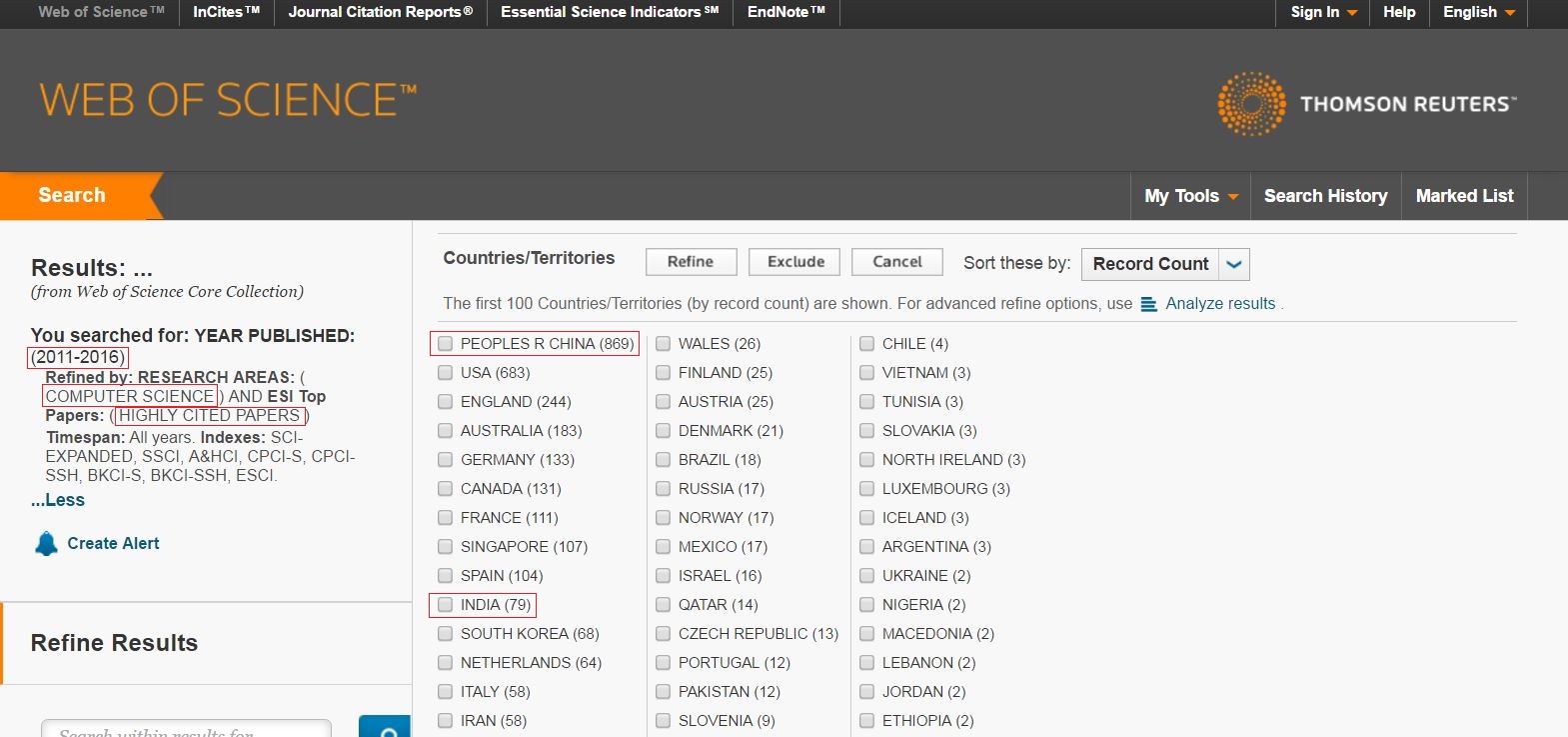This screenshot has width=1568, height=737.
Task: Click the Create Alert link
Action: point(113,544)
